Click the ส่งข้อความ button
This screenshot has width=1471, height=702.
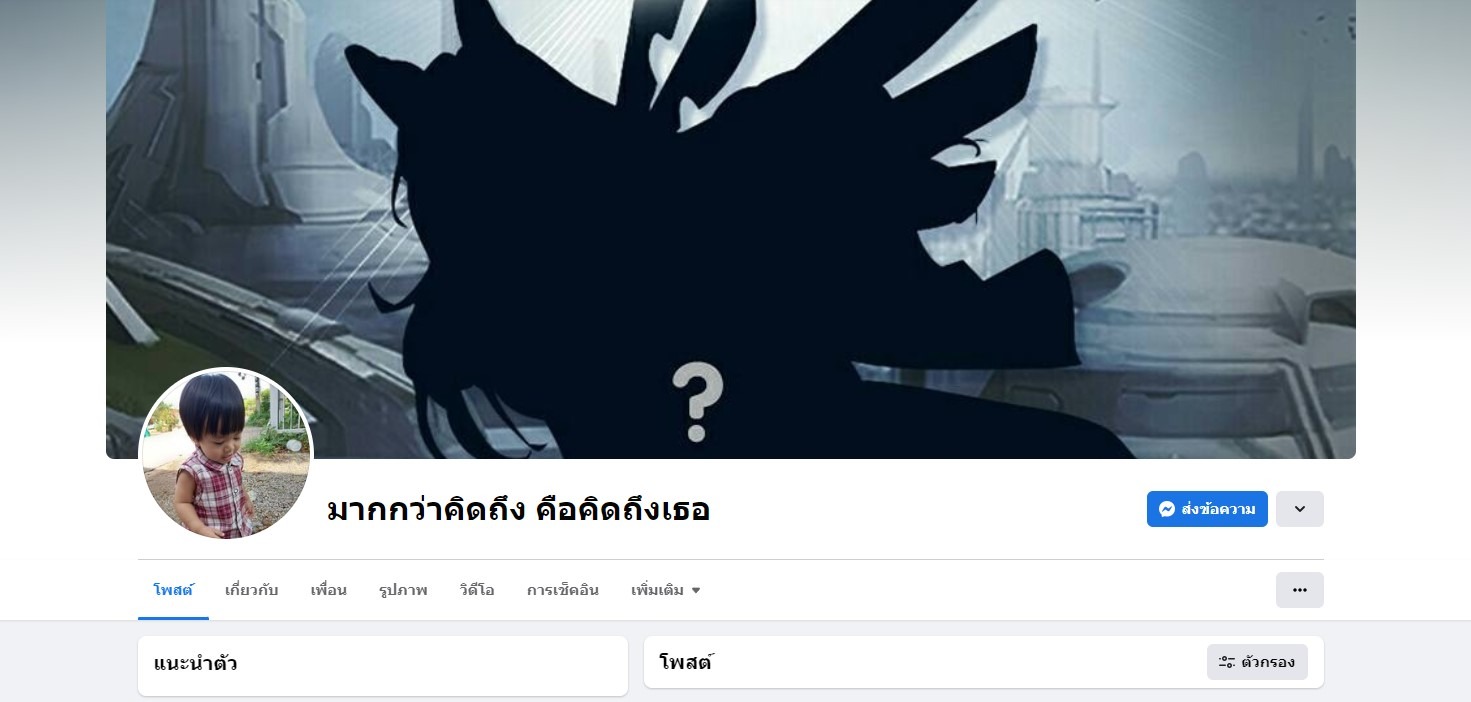(x=1207, y=509)
